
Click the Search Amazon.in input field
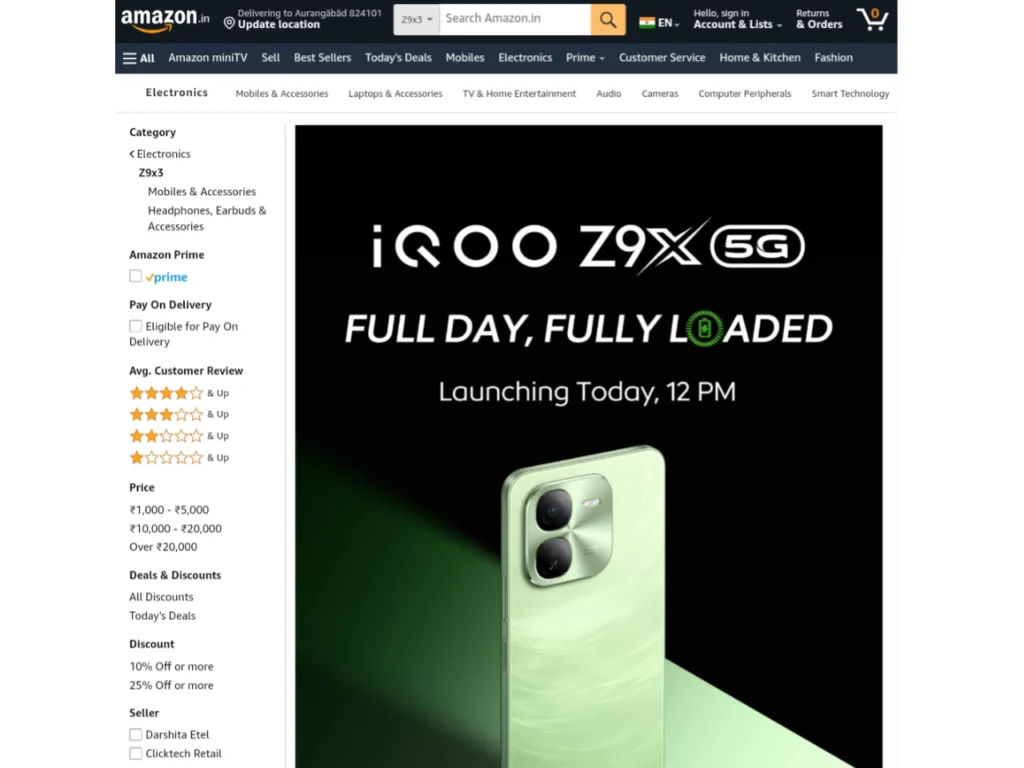(x=515, y=20)
